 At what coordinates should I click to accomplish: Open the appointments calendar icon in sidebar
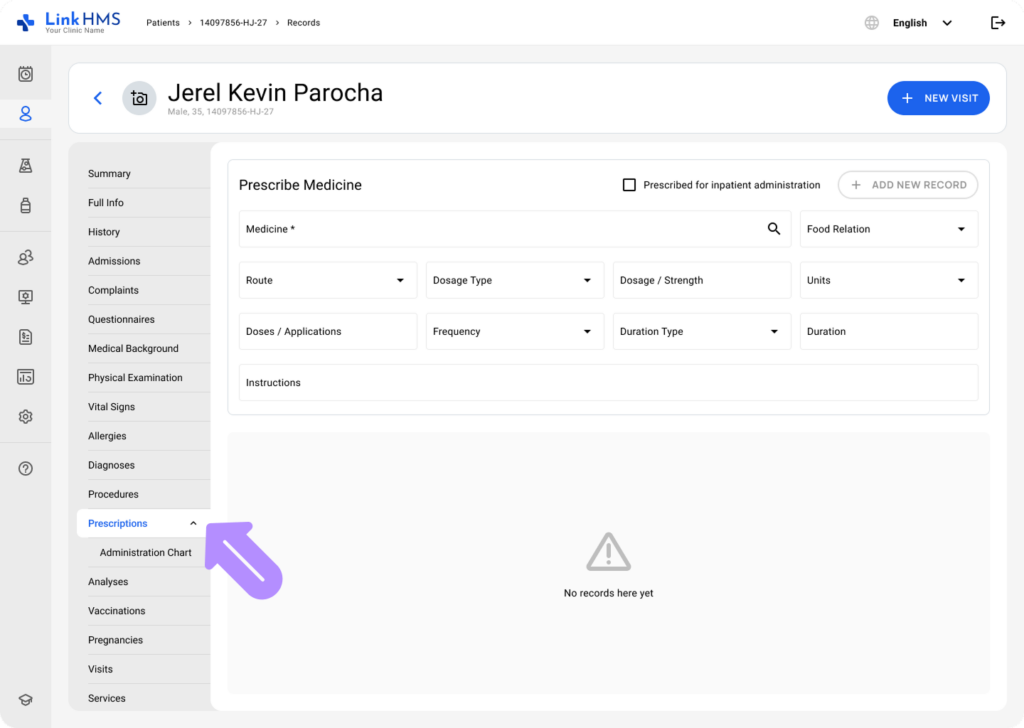click(25, 71)
